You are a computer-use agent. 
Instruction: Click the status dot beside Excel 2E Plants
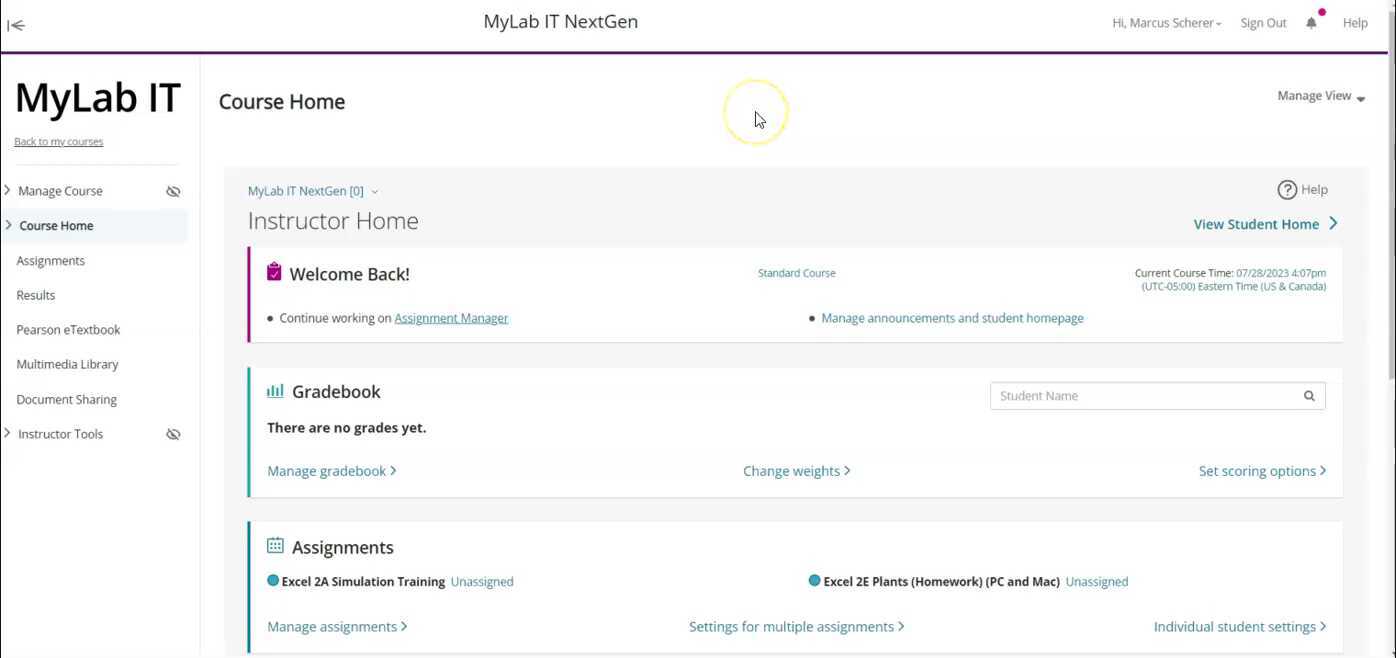point(813,580)
